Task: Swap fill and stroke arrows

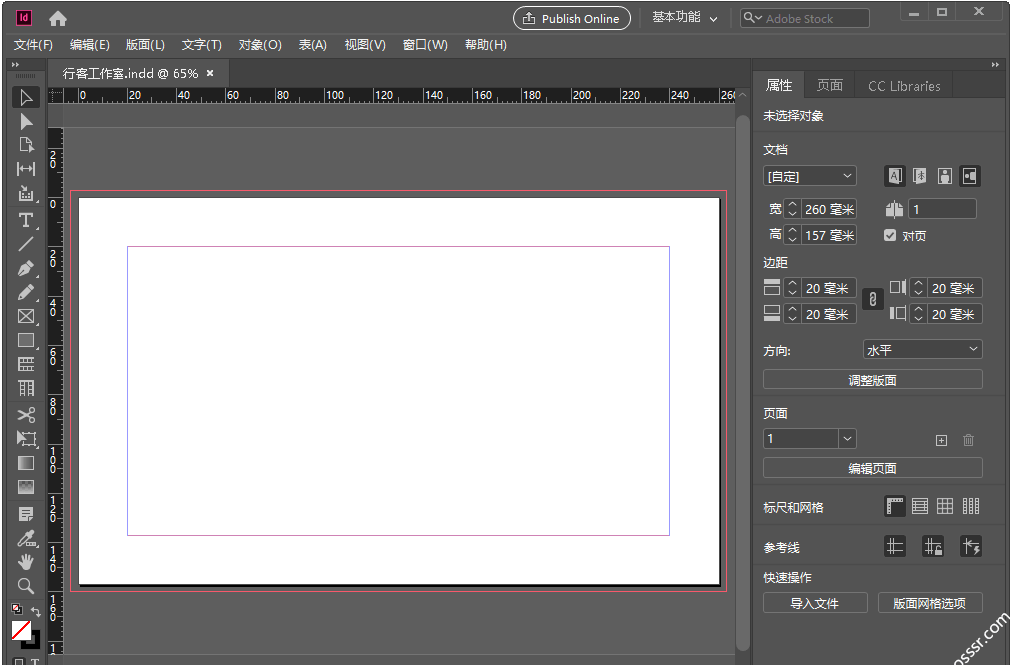Action: [x=36, y=611]
